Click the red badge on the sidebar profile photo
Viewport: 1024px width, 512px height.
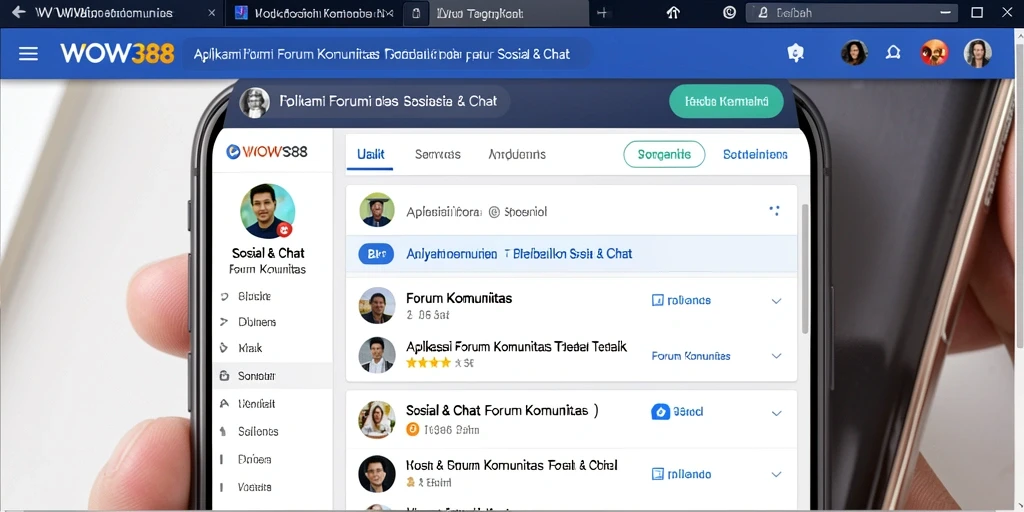click(x=283, y=229)
